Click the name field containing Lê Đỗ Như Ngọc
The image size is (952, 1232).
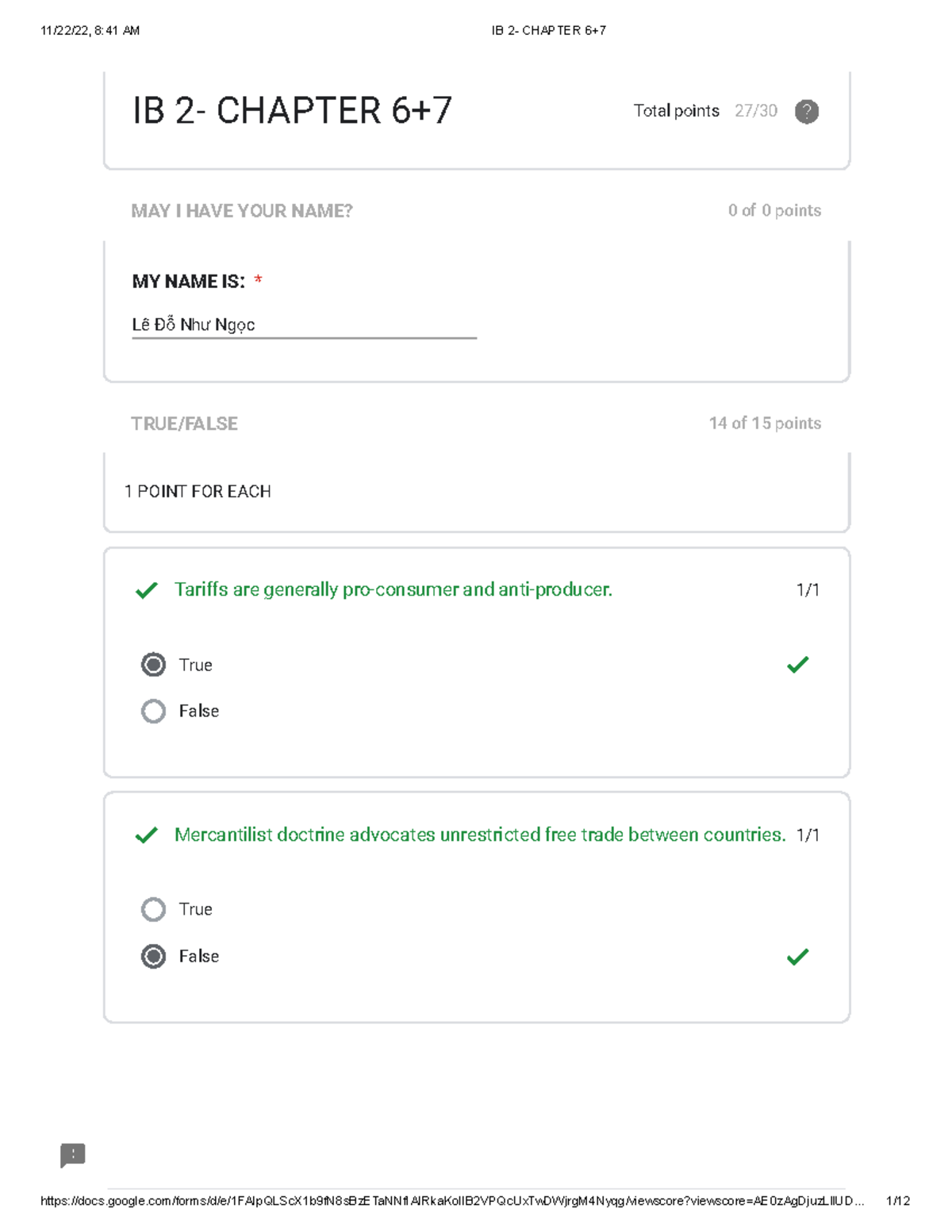[x=303, y=325]
